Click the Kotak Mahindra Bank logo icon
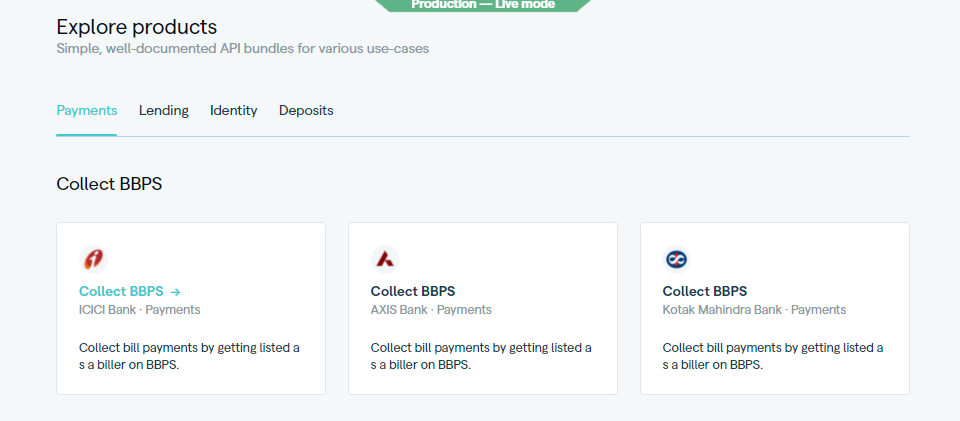Viewport: 960px width, 421px height. [677, 259]
